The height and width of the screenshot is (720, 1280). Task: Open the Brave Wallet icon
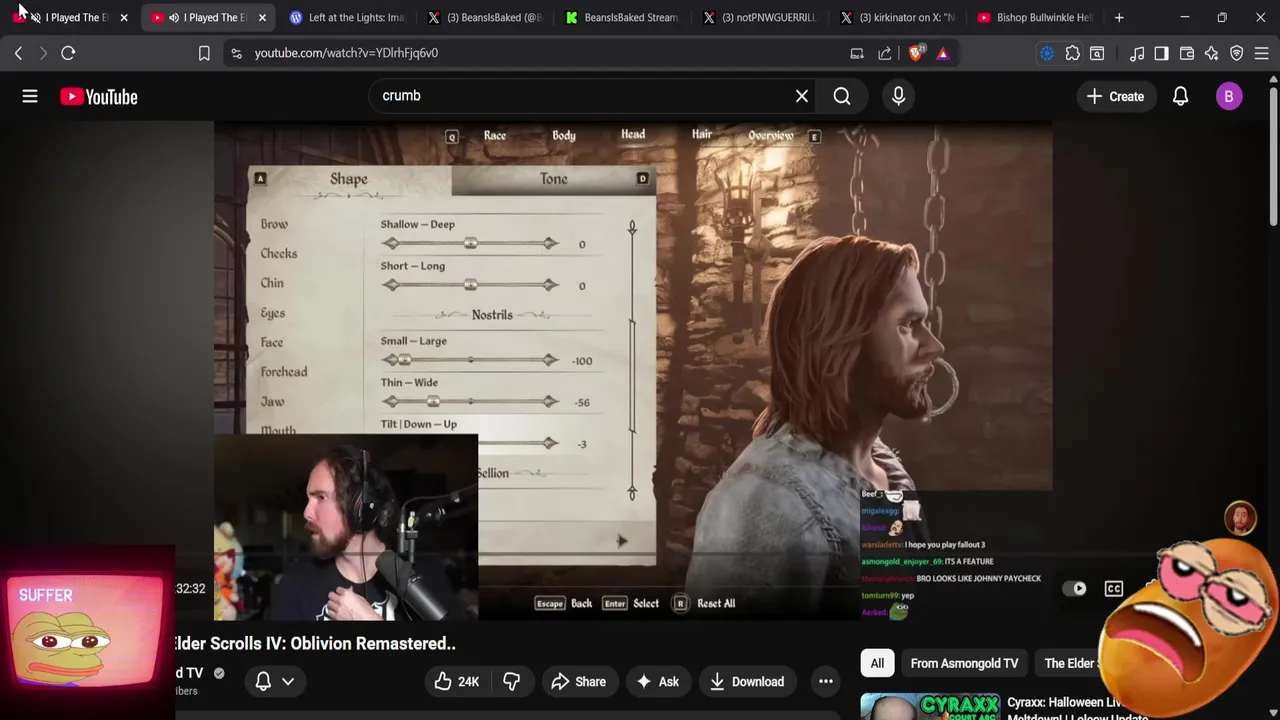pos(1187,53)
